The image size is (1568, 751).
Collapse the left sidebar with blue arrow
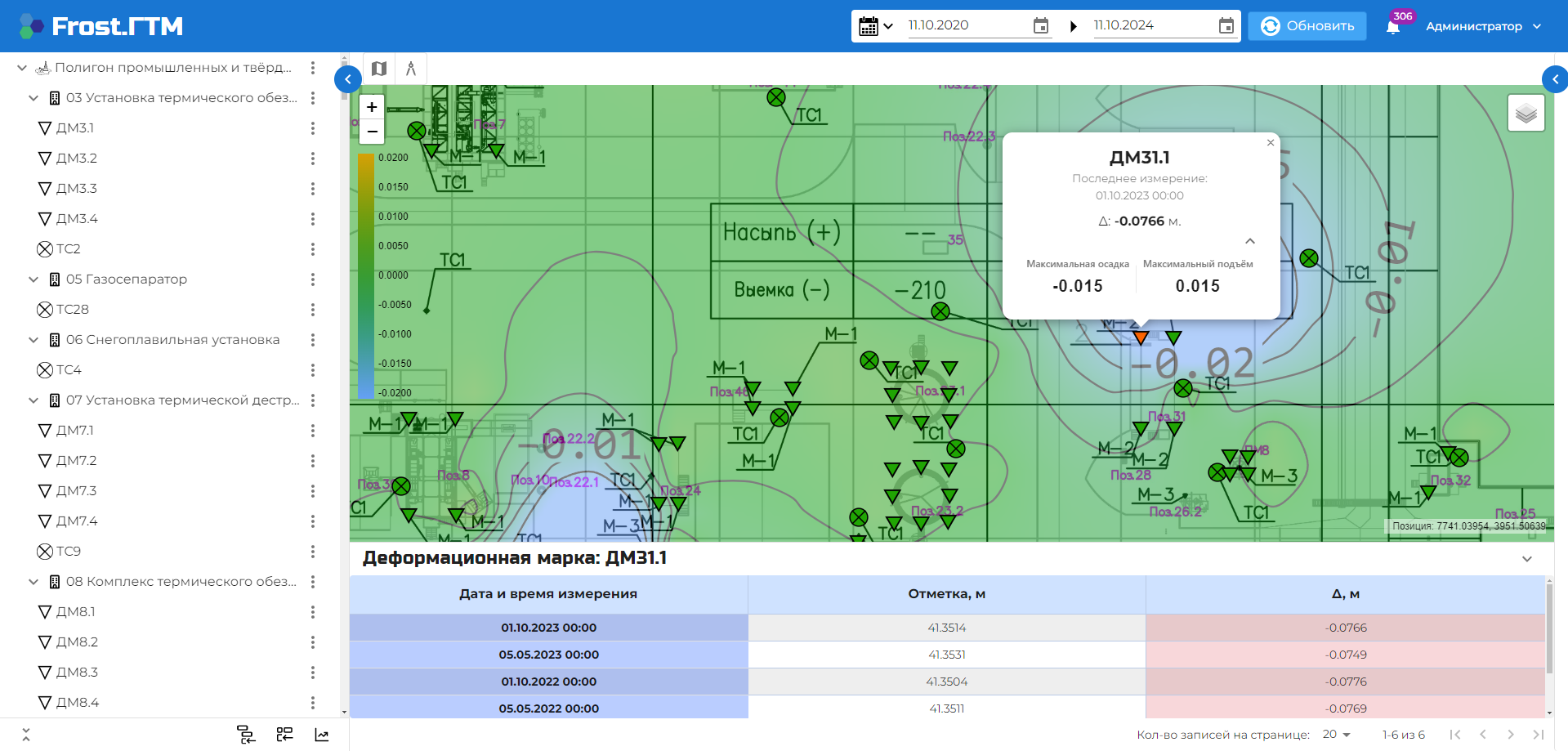[x=348, y=79]
